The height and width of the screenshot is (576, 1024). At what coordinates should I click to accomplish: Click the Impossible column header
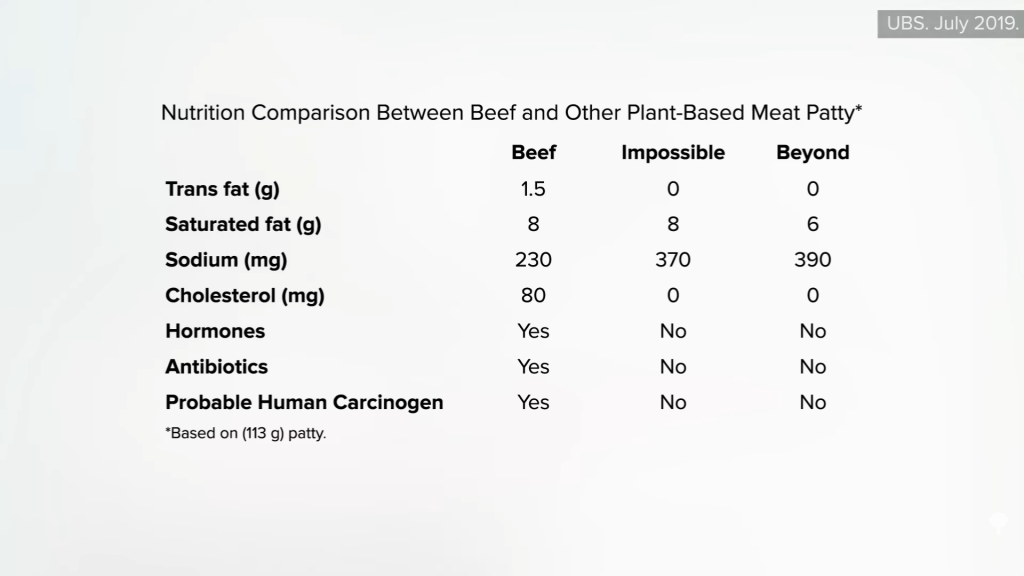(x=673, y=153)
